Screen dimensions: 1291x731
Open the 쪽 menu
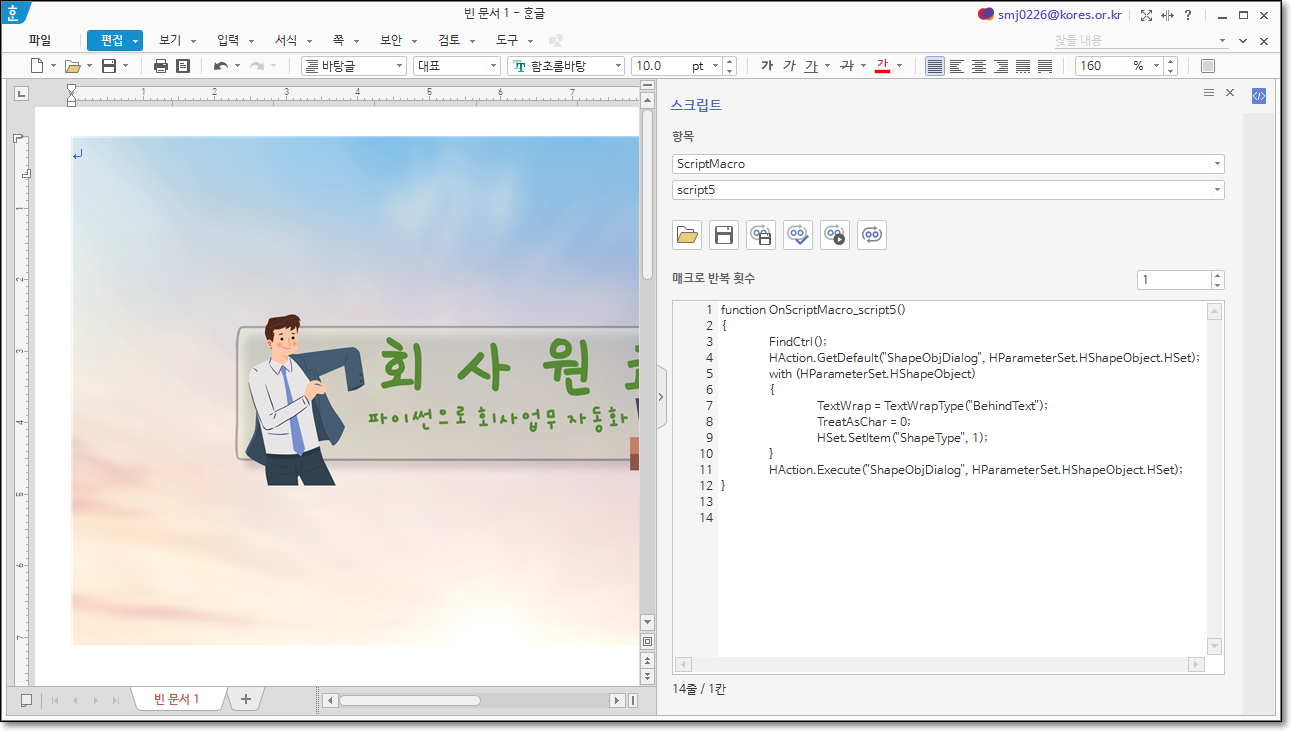[338, 40]
